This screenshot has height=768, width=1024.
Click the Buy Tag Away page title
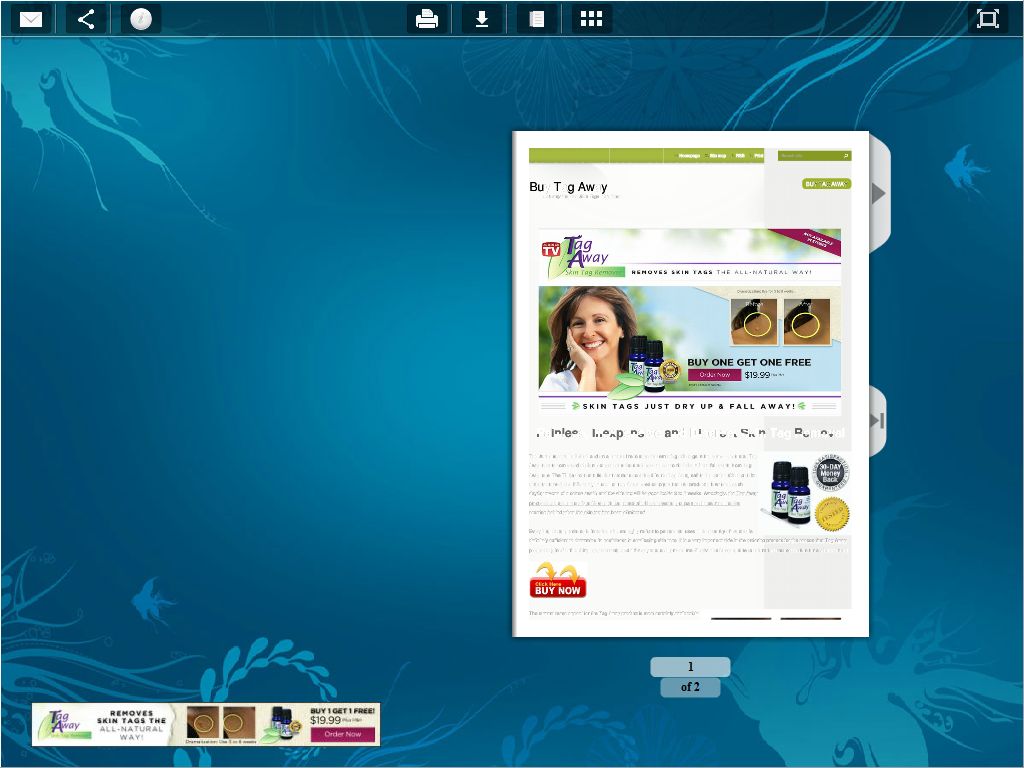[x=568, y=187]
